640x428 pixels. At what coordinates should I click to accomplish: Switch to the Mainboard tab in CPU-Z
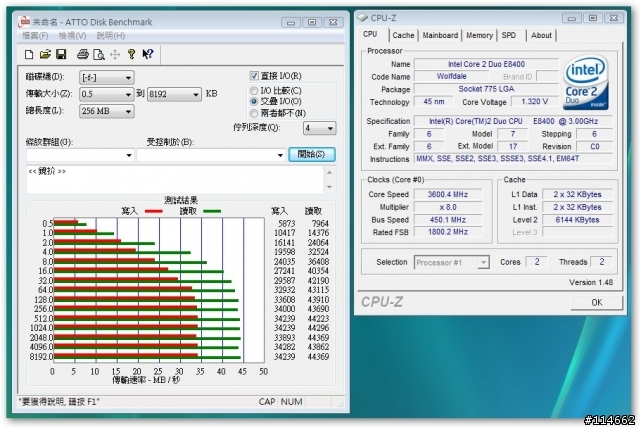click(x=440, y=35)
